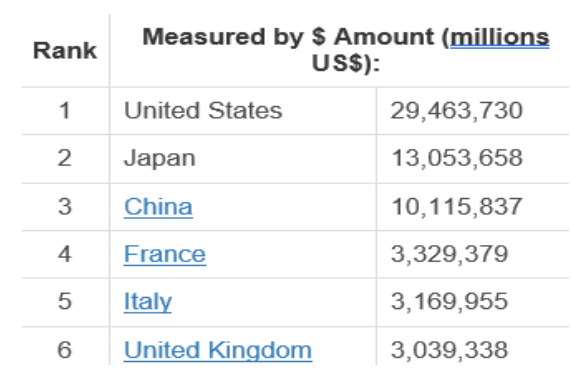Click rank number 1 cell
The width and height of the screenshot is (571, 376).
[65, 111]
